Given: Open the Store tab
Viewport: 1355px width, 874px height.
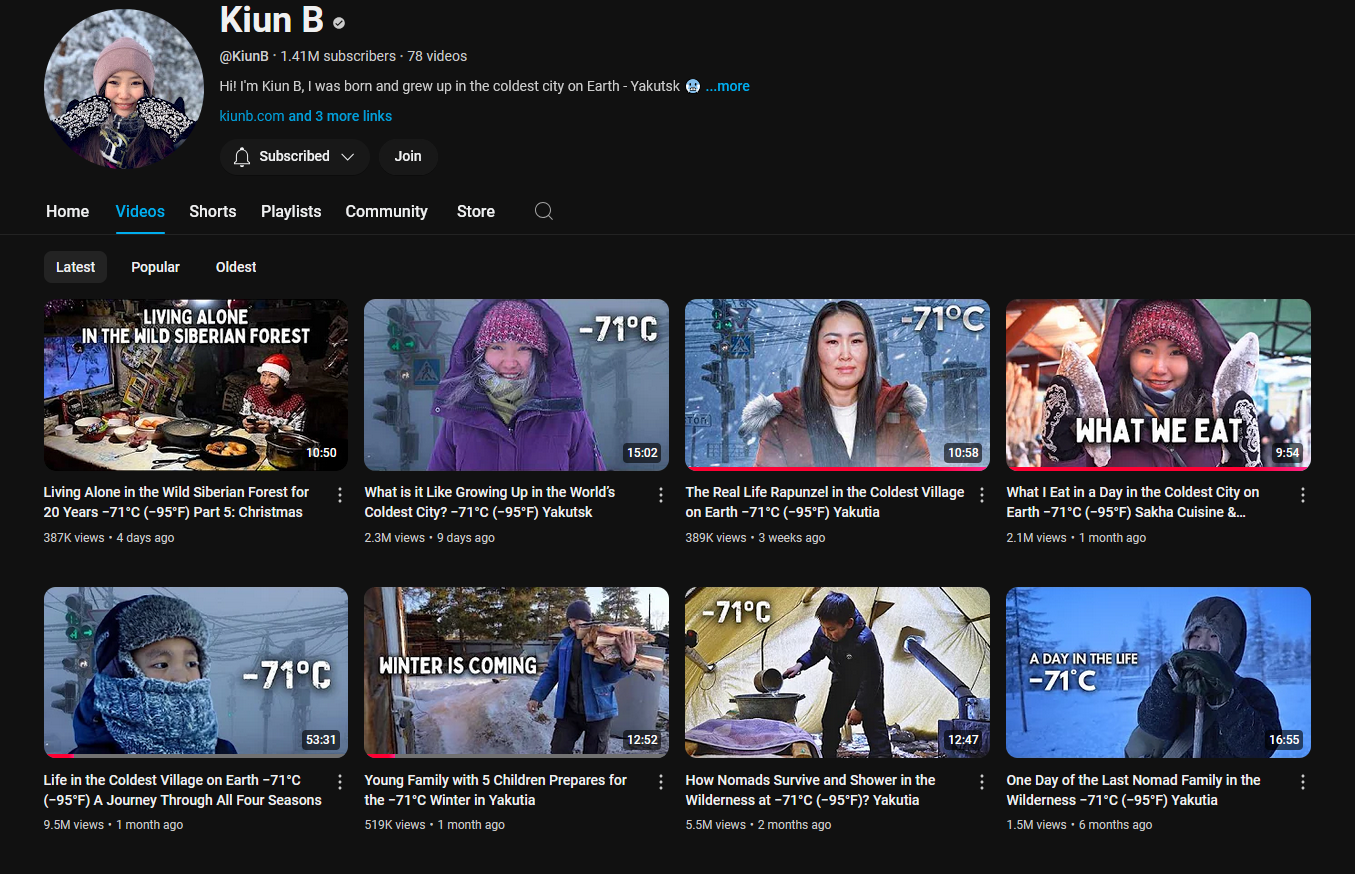Looking at the screenshot, I should [x=476, y=211].
